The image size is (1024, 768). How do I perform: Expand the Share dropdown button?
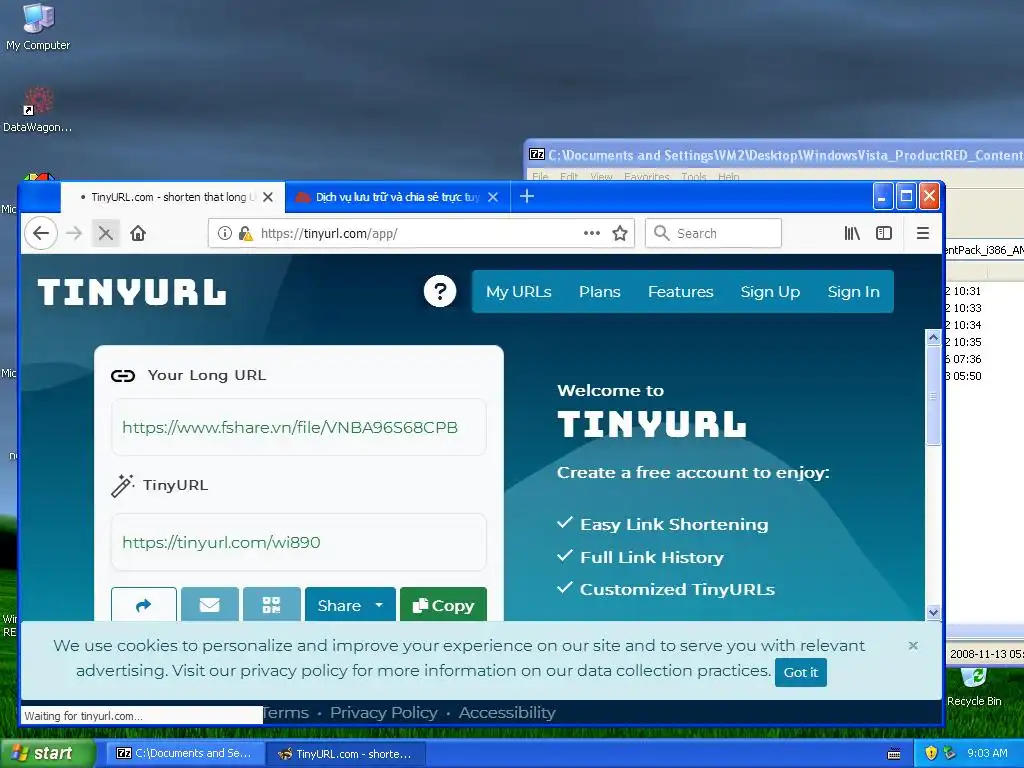coord(350,605)
